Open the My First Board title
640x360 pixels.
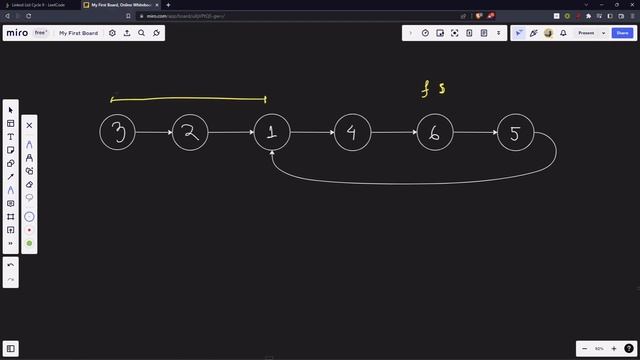point(78,33)
